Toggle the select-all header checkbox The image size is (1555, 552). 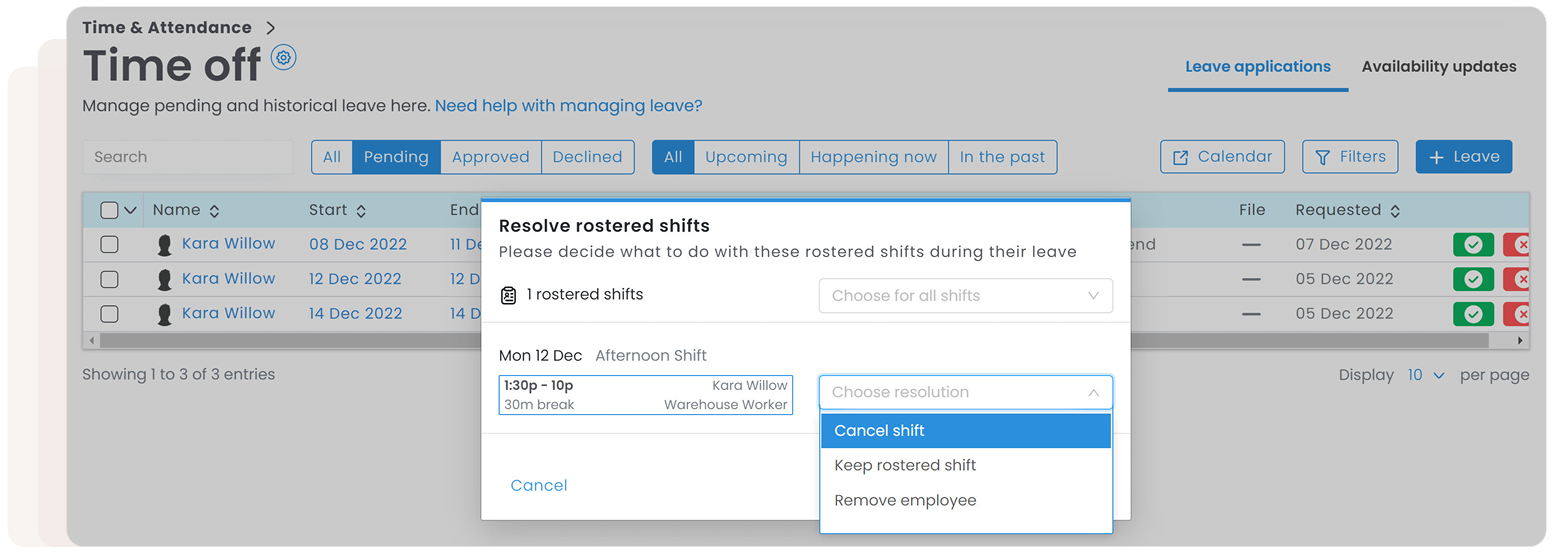[110, 210]
